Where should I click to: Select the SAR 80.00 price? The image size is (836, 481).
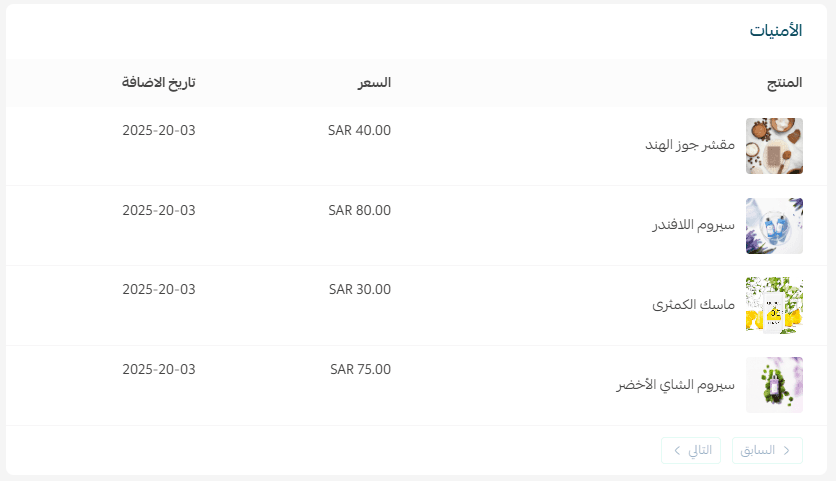[360, 210]
